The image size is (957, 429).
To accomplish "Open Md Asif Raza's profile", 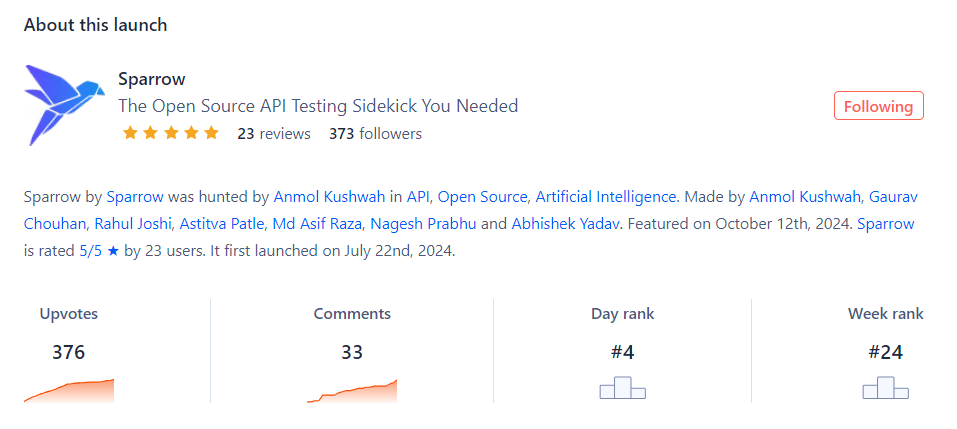I will coord(319,224).
